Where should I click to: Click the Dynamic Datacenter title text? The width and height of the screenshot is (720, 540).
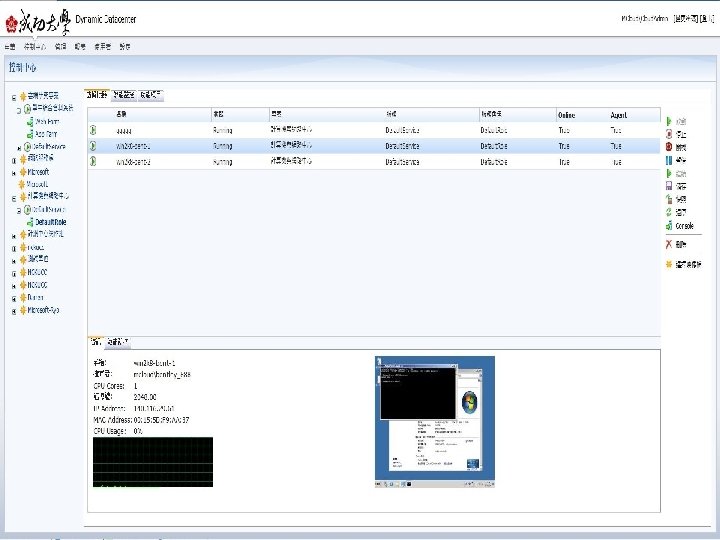[106, 19]
